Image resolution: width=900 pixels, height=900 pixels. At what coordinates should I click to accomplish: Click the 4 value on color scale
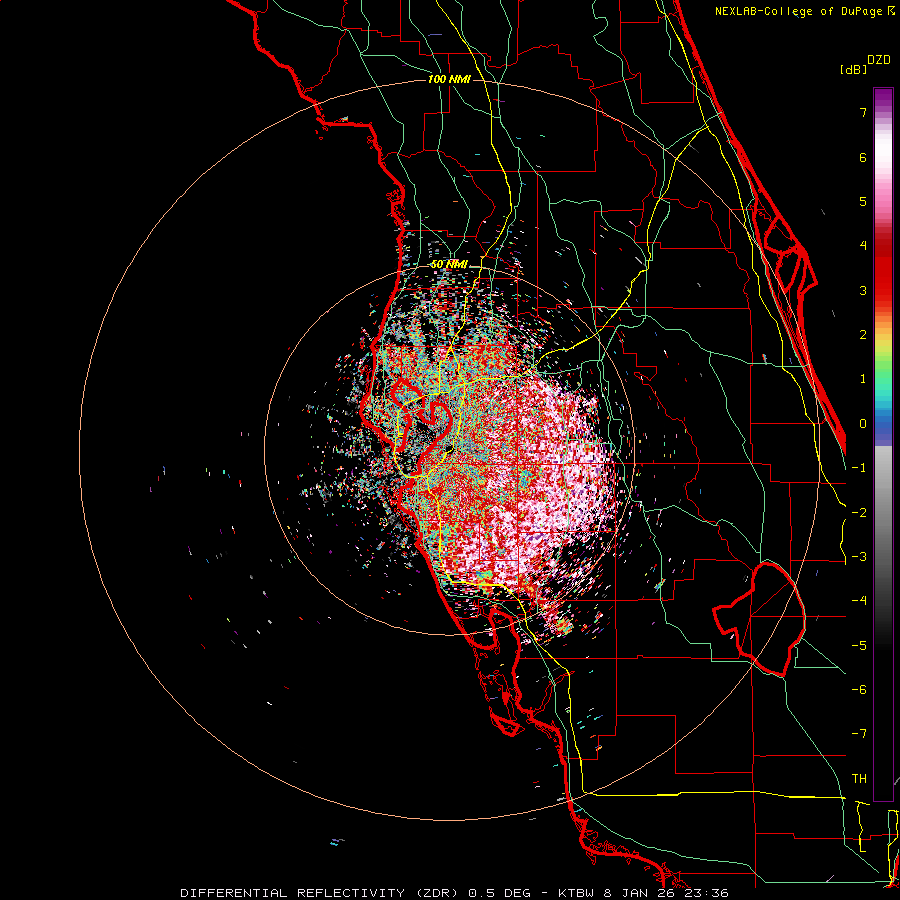point(863,246)
